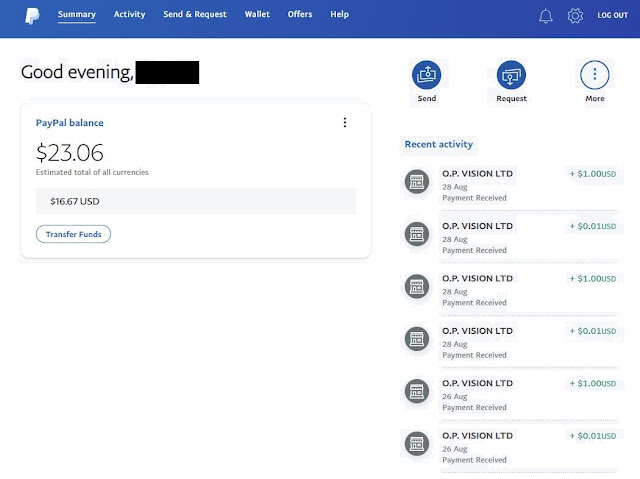Click merchant icon of first +$1.00 payment
Screen dimensions: 640x479
[x=417, y=182]
